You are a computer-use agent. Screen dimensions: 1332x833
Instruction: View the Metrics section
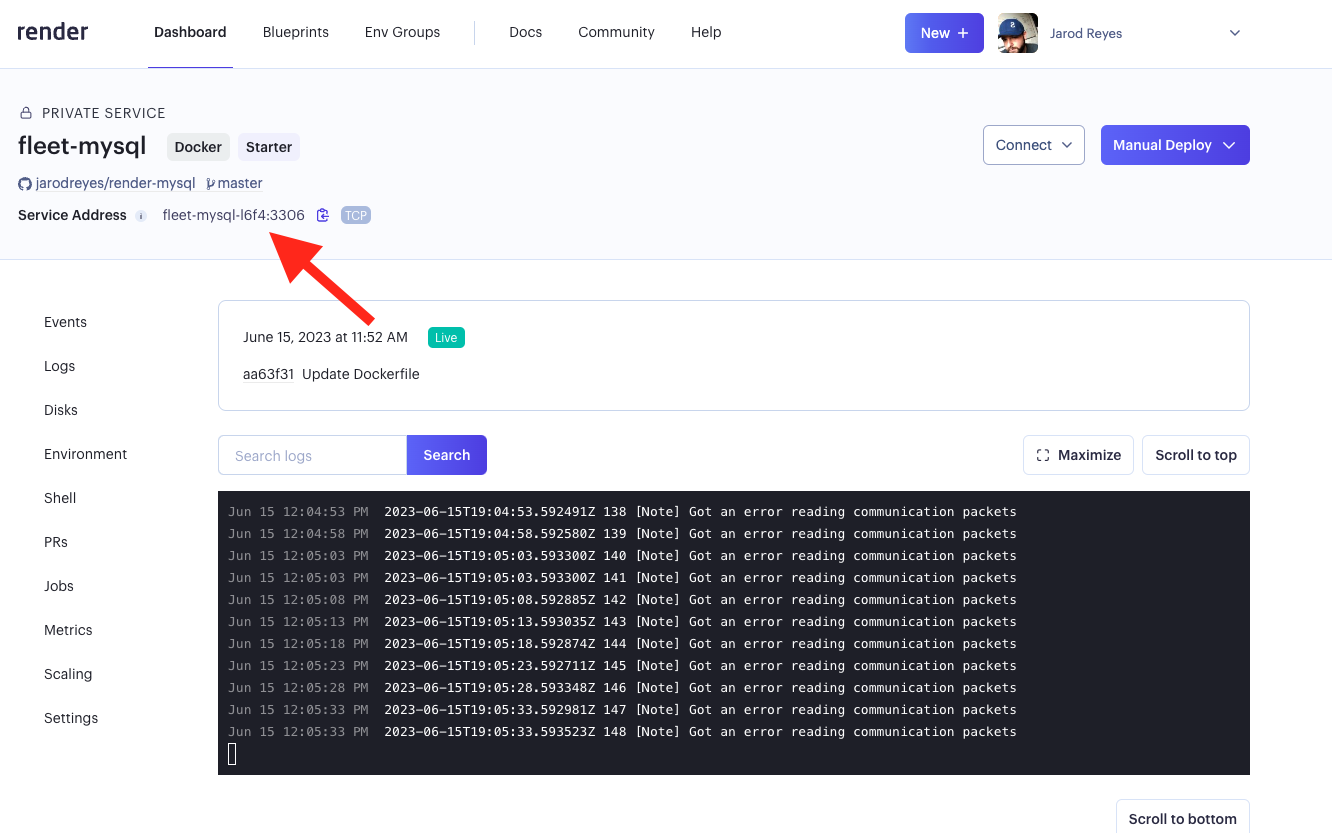68,630
